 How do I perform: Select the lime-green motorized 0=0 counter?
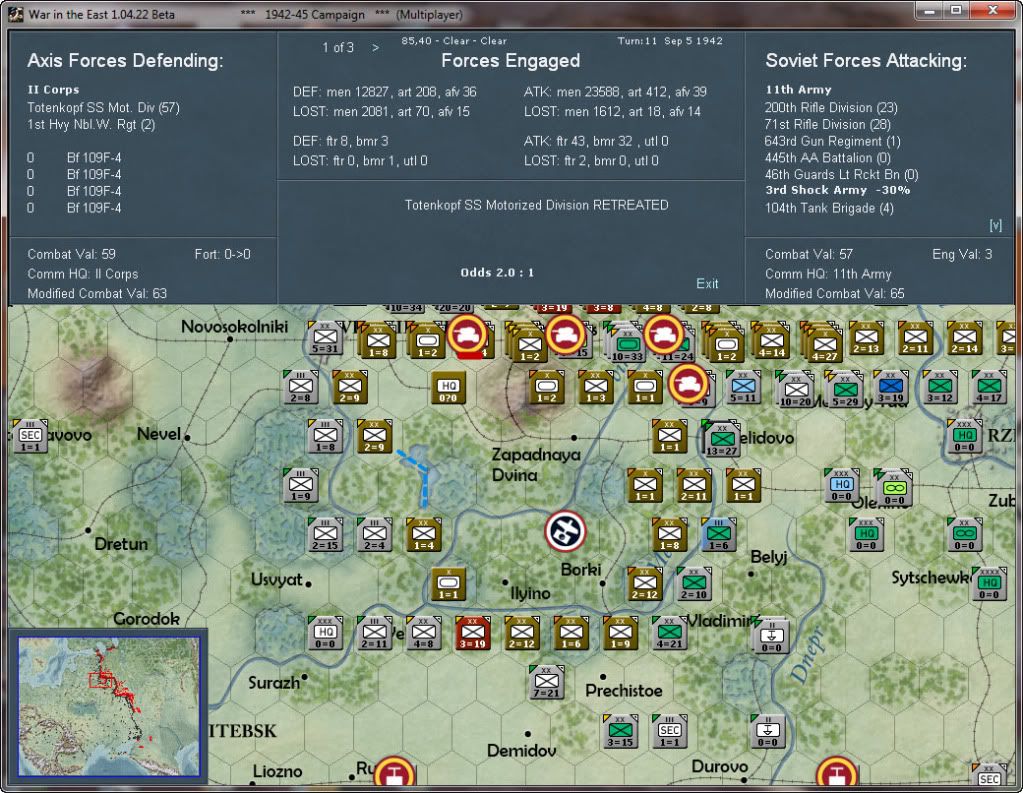click(x=893, y=488)
